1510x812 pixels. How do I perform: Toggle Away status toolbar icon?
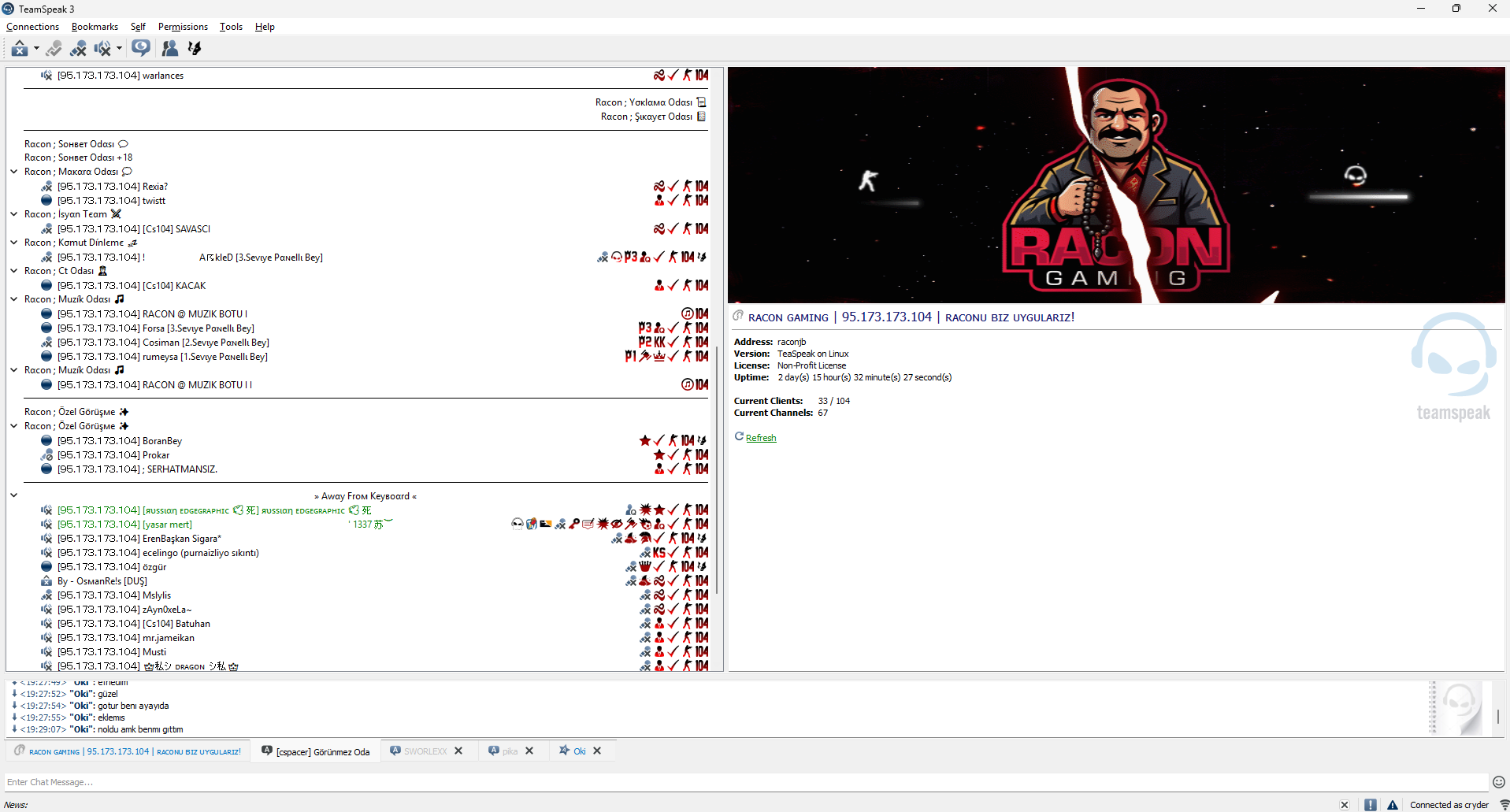[20, 49]
